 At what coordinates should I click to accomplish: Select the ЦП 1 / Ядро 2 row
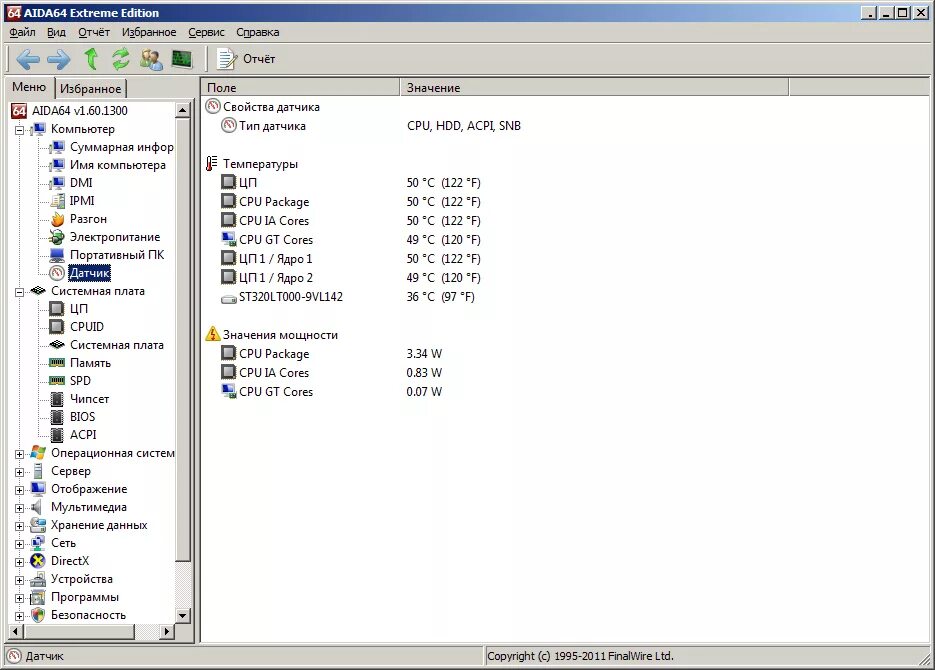pyautogui.click(x=351, y=278)
